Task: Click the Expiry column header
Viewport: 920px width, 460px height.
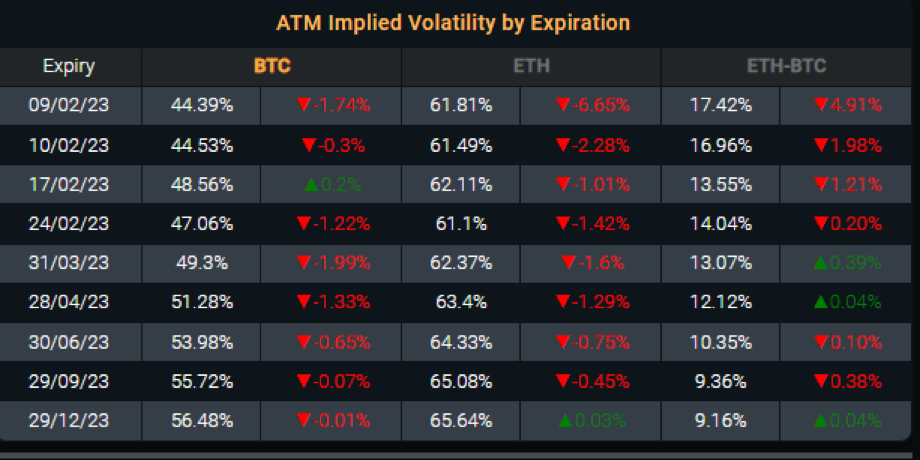Action: (69, 67)
